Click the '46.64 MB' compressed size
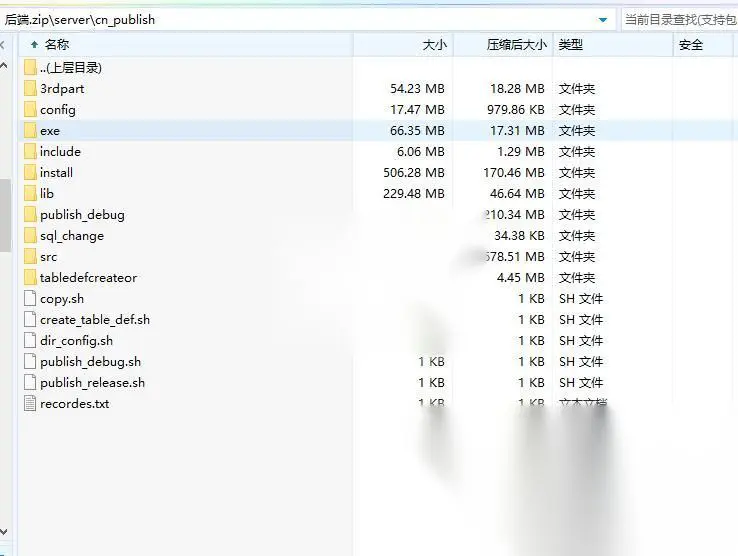Screen dimensions: 738x556 pos(517,193)
